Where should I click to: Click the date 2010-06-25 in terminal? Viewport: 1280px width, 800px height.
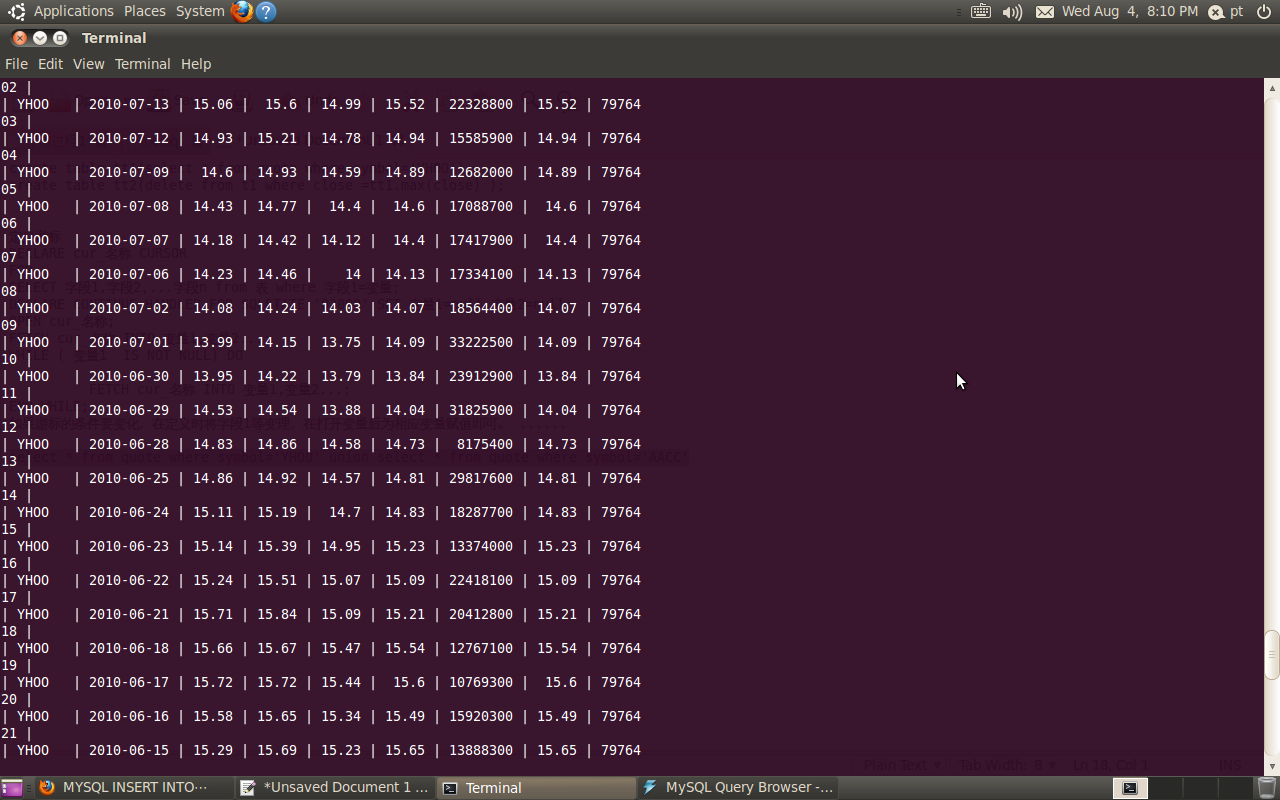(x=129, y=478)
